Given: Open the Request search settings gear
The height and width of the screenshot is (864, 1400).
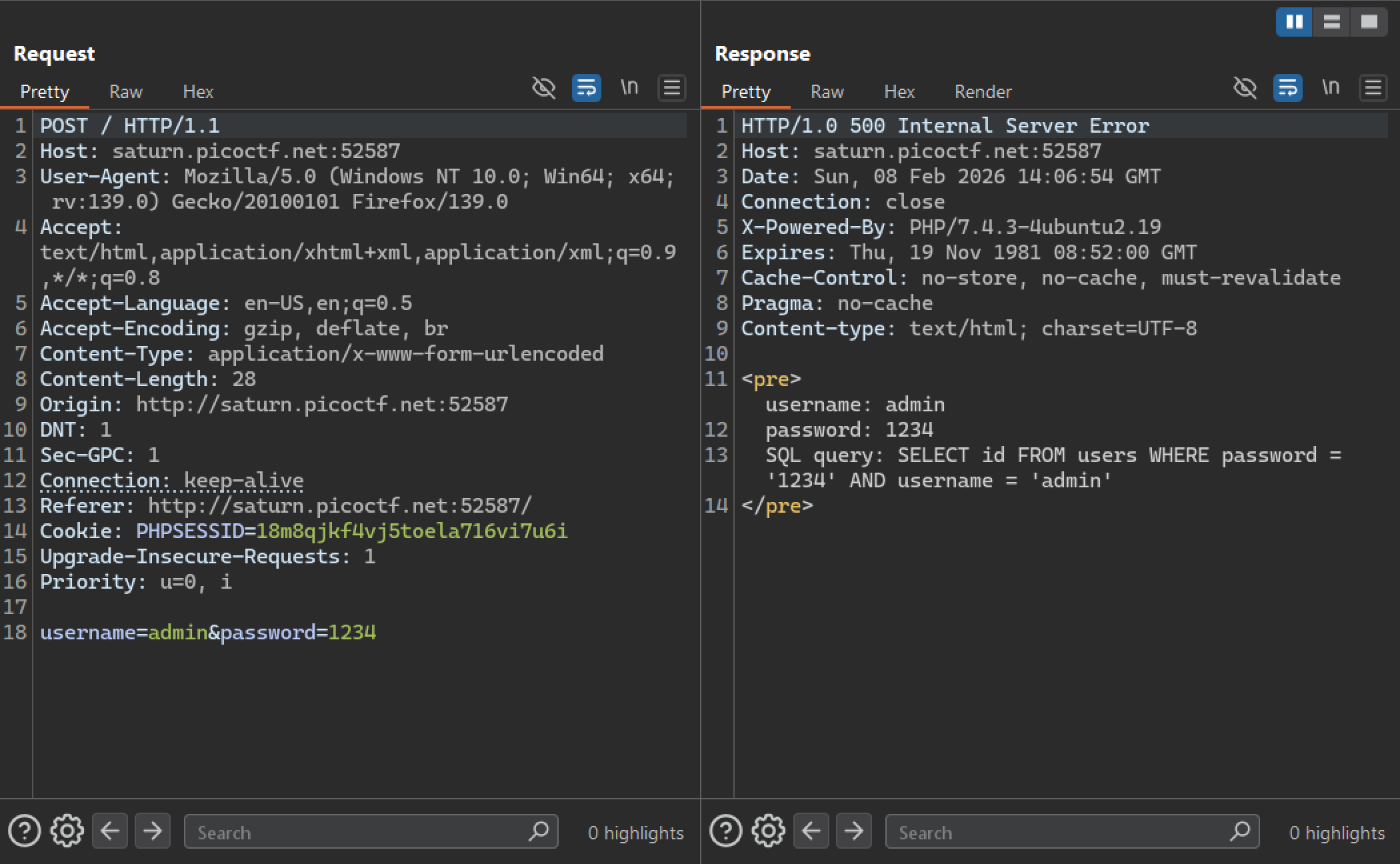Looking at the screenshot, I should [x=67, y=831].
